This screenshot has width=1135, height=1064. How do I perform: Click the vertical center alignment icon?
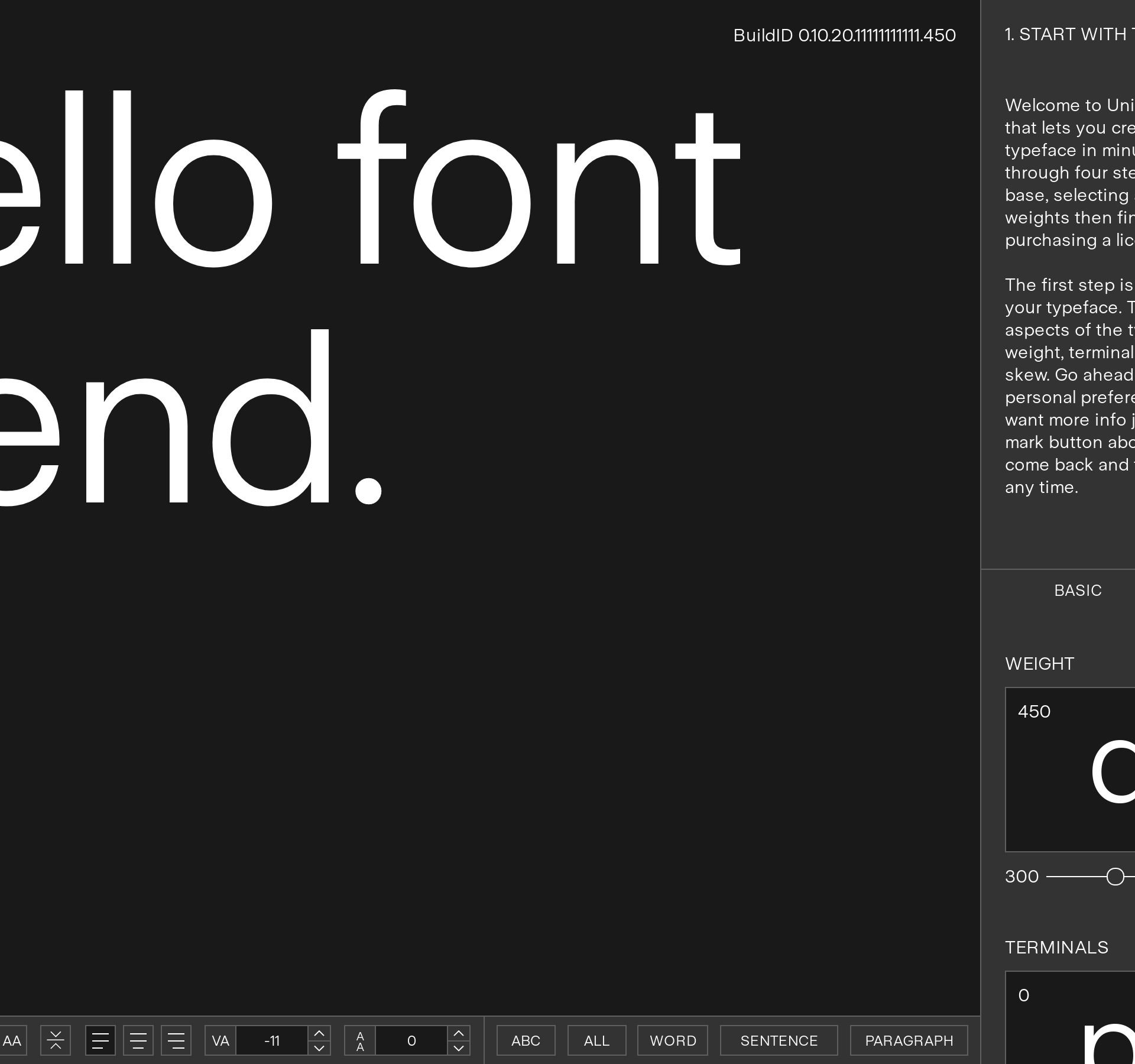pos(56,1040)
